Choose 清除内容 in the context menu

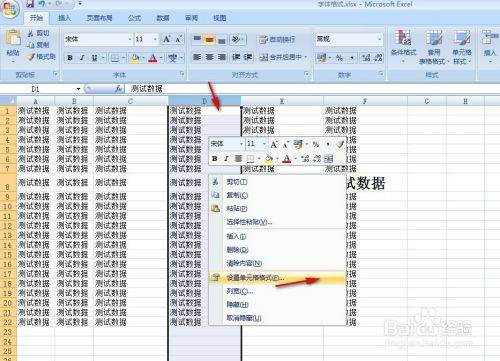click(277, 263)
